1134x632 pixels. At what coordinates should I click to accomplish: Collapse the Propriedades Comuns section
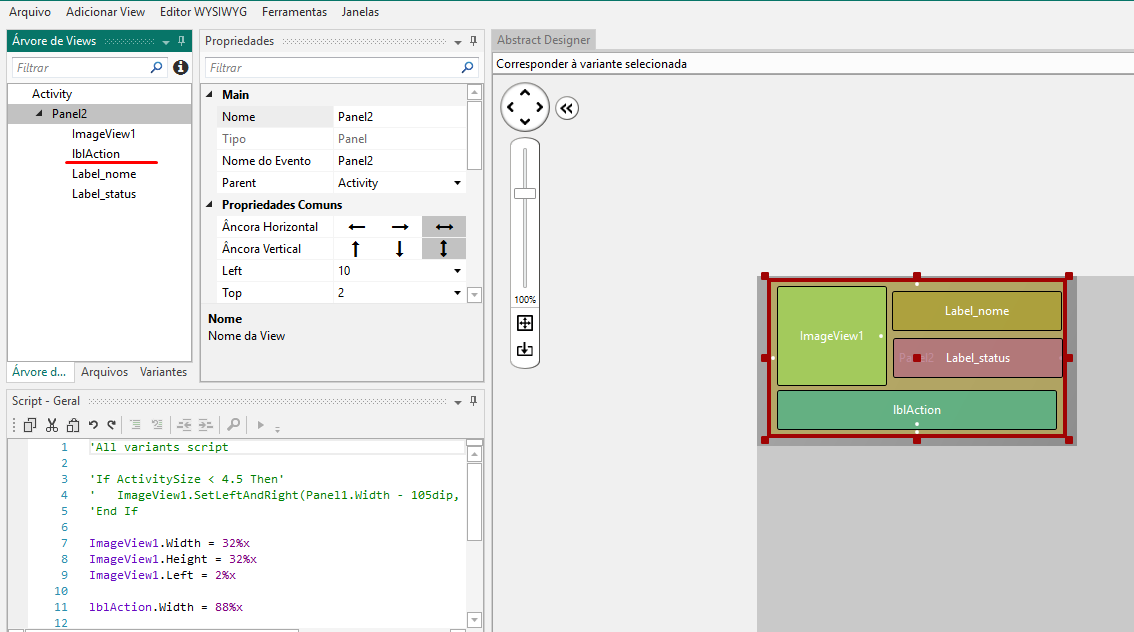[210, 205]
